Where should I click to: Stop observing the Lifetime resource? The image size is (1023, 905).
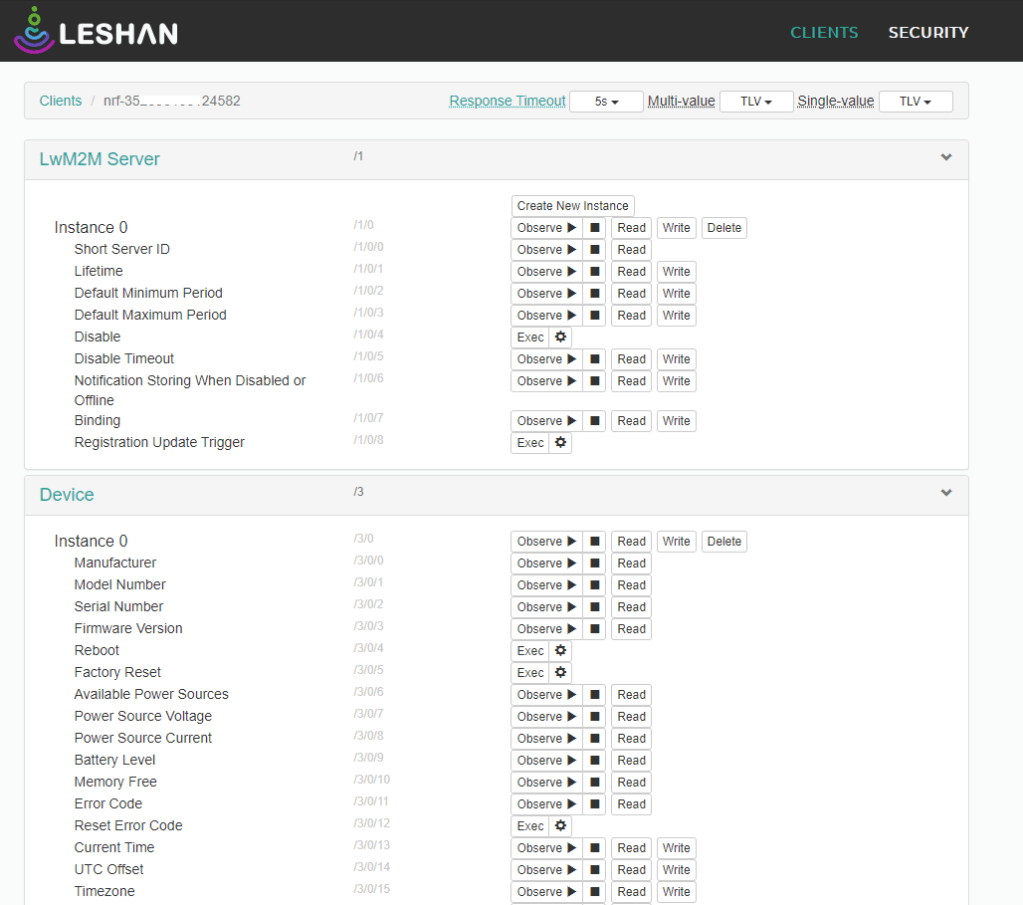[594, 272]
